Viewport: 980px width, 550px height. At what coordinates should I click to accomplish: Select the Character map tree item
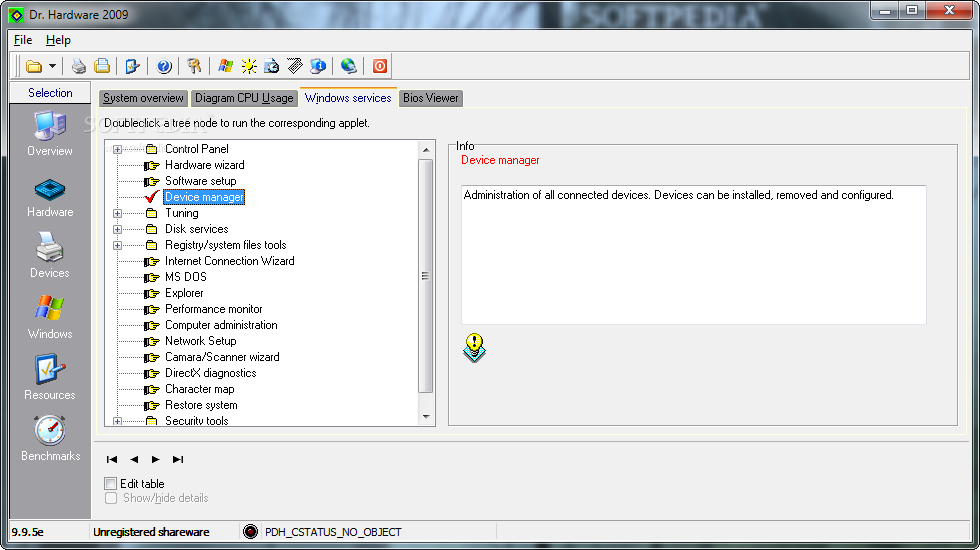(x=199, y=389)
